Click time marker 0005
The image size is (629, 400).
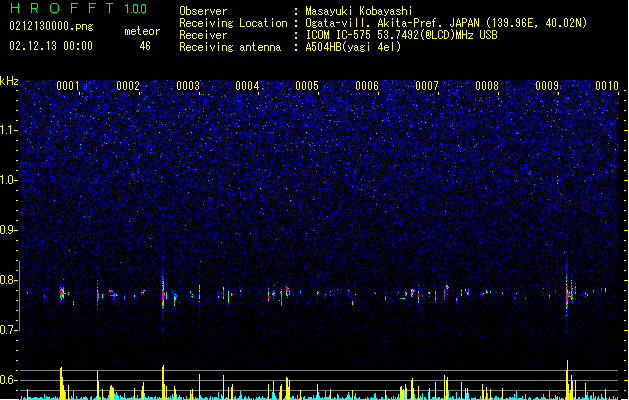[307, 85]
